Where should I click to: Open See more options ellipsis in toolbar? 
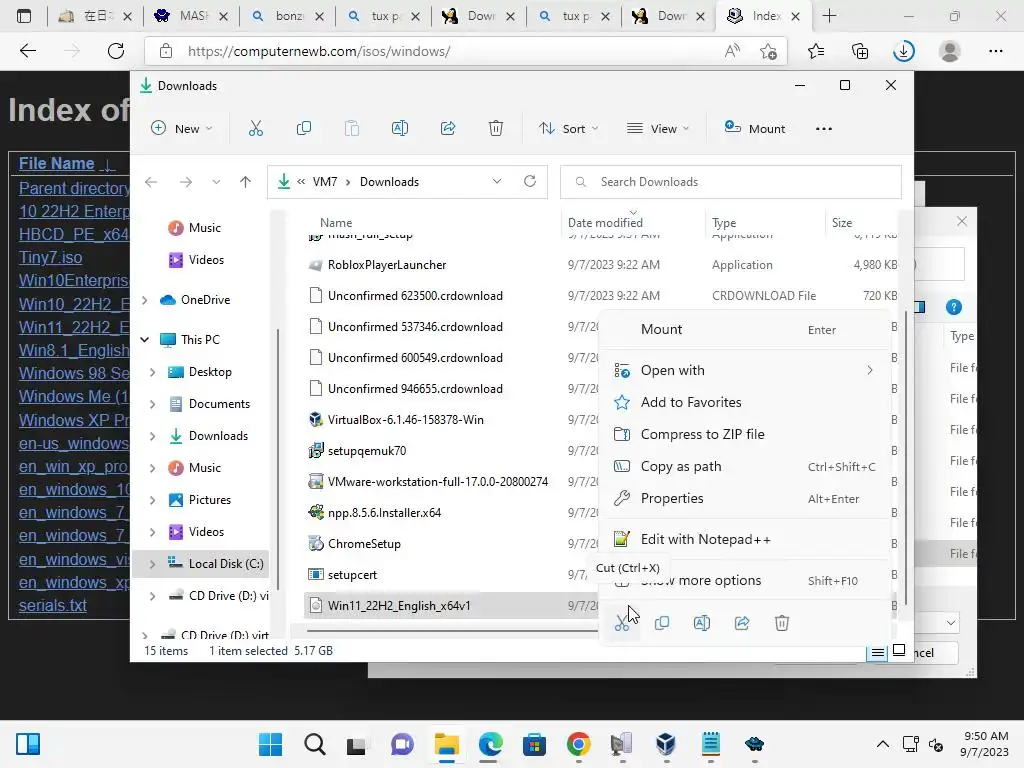(x=824, y=129)
